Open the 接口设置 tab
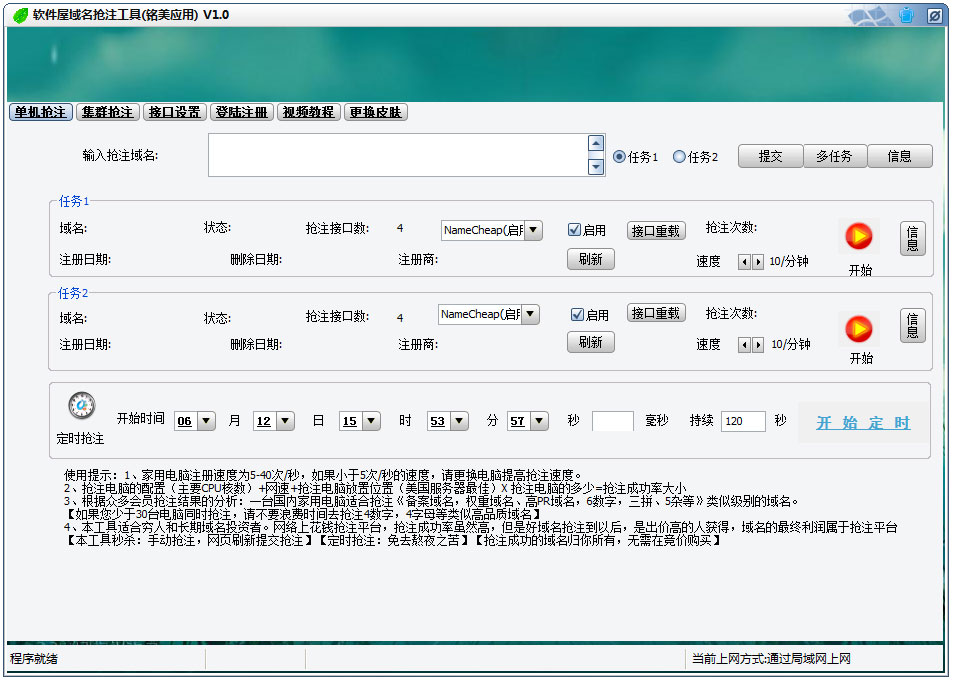The width and height of the screenshot is (953, 682). (174, 112)
